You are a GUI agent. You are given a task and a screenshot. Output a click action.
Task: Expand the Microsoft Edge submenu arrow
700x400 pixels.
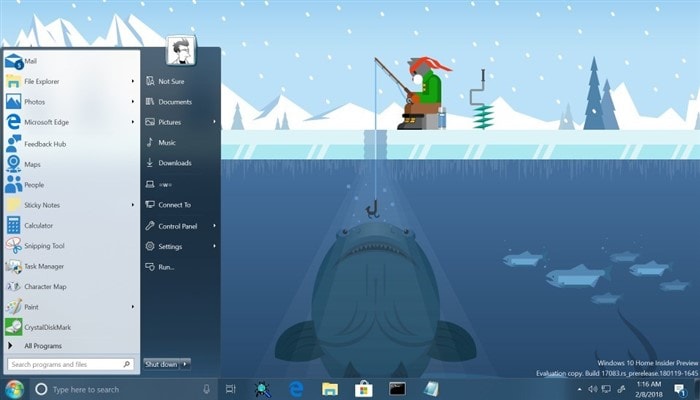[x=133, y=122]
